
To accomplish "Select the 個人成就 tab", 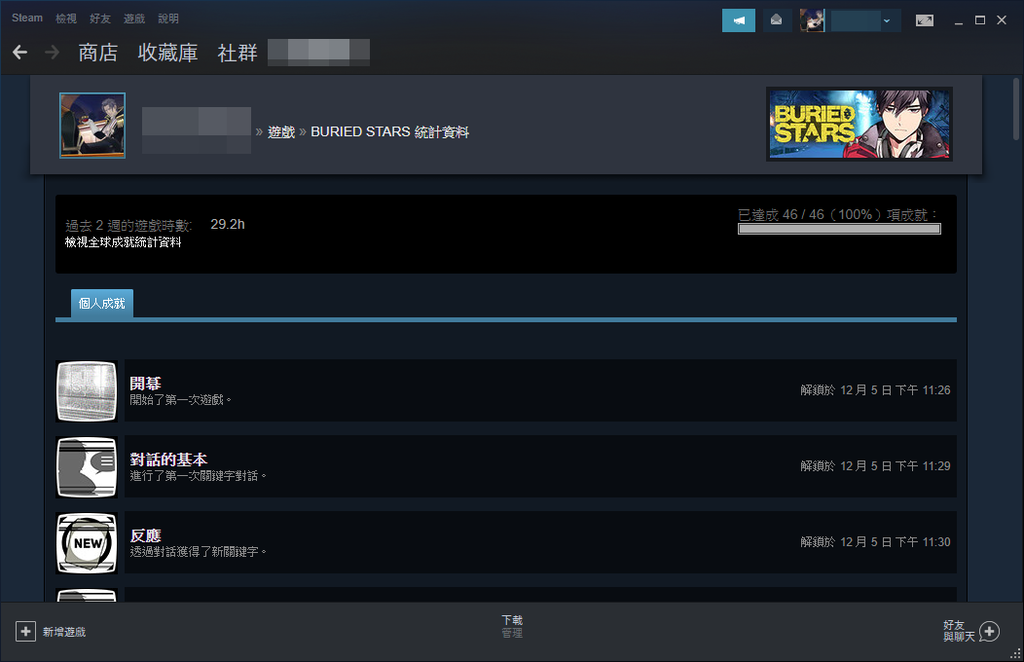I will (102, 304).
